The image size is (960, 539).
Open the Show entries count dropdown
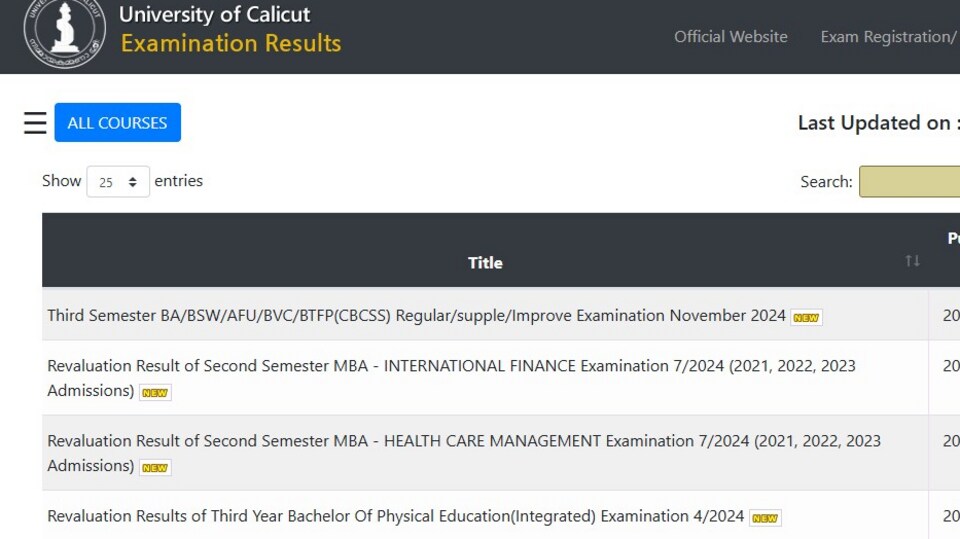coord(118,181)
